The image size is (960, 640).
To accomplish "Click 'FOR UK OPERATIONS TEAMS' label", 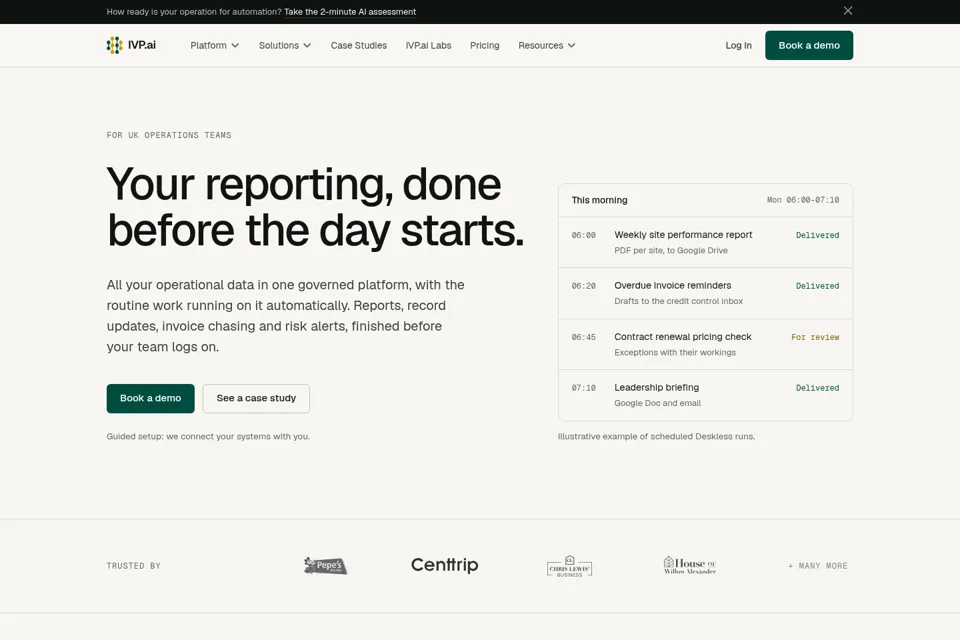I will coord(169,135).
